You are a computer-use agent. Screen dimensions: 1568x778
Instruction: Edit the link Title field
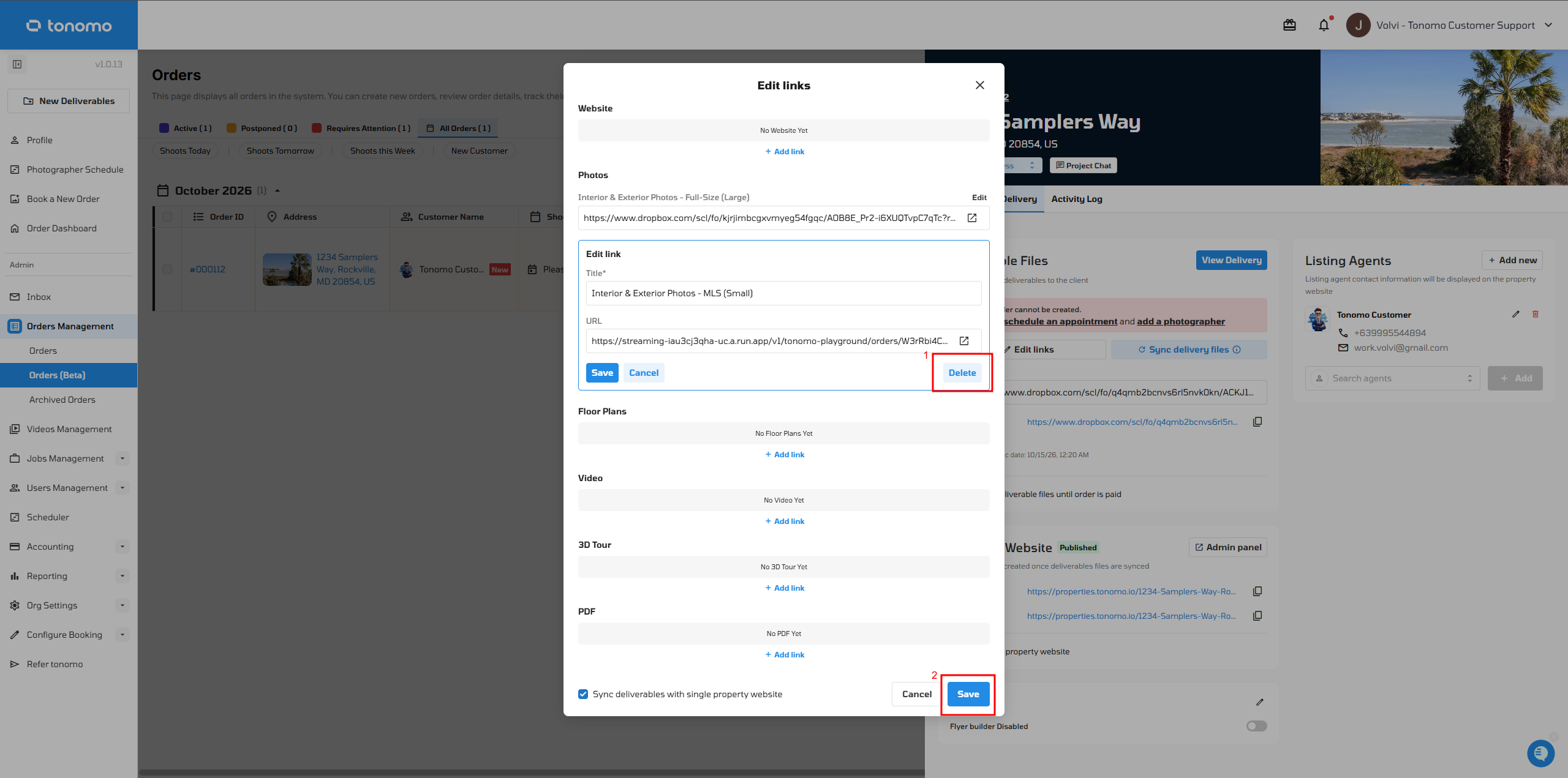(783, 293)
